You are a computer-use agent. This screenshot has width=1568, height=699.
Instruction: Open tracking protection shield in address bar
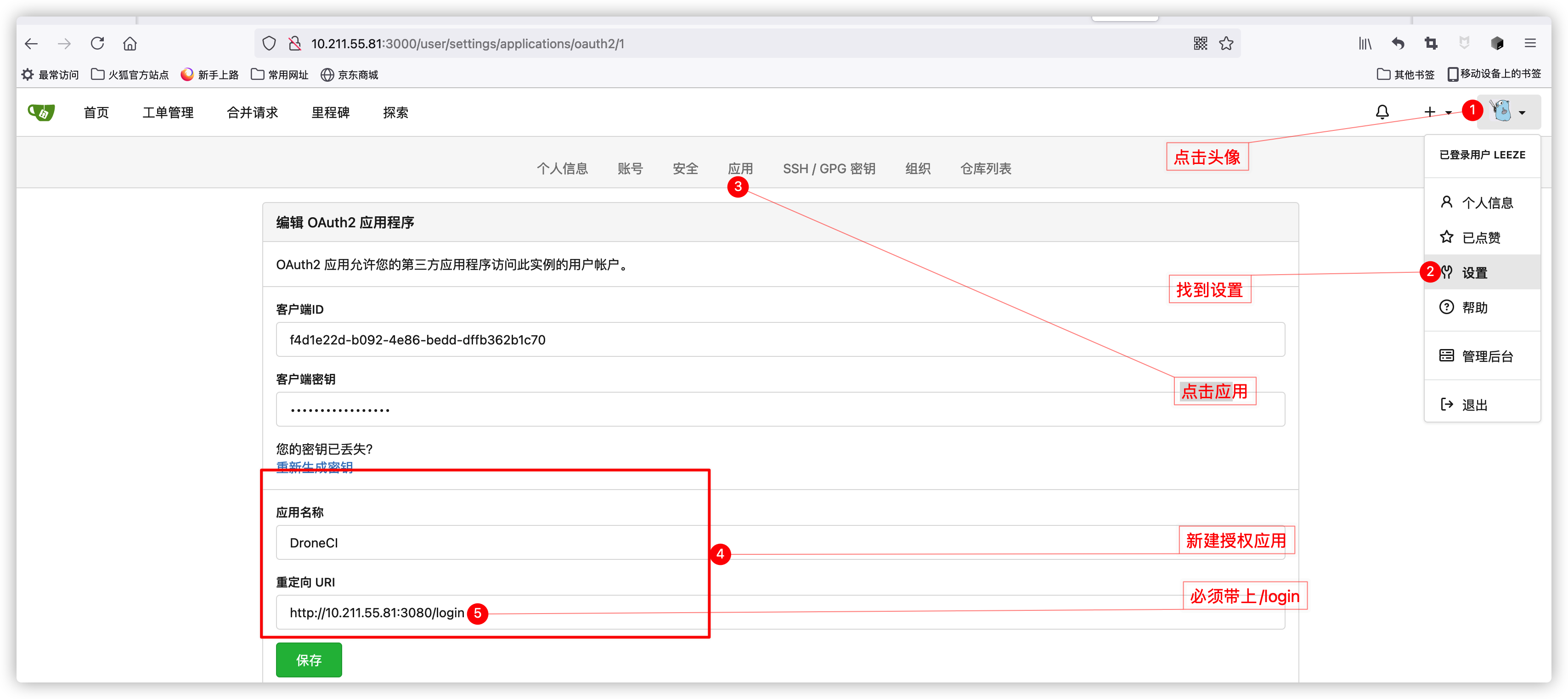[x=268, y=43]
